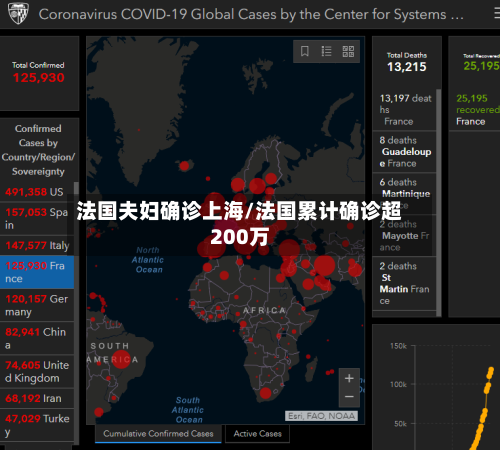Click the deaths list vertical scrollbar
The height and width of the screenshot is (450, 500).
coord(439,202)
